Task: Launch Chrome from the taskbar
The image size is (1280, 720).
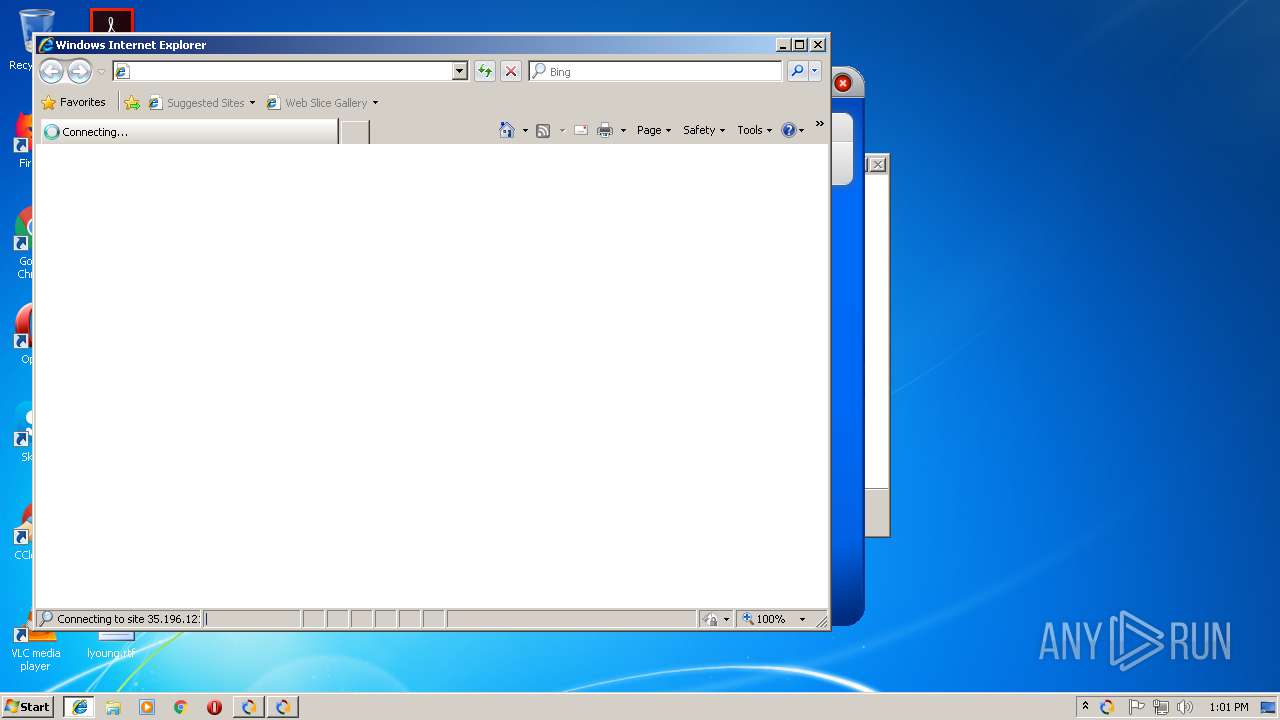Action: tap(180, 707)
